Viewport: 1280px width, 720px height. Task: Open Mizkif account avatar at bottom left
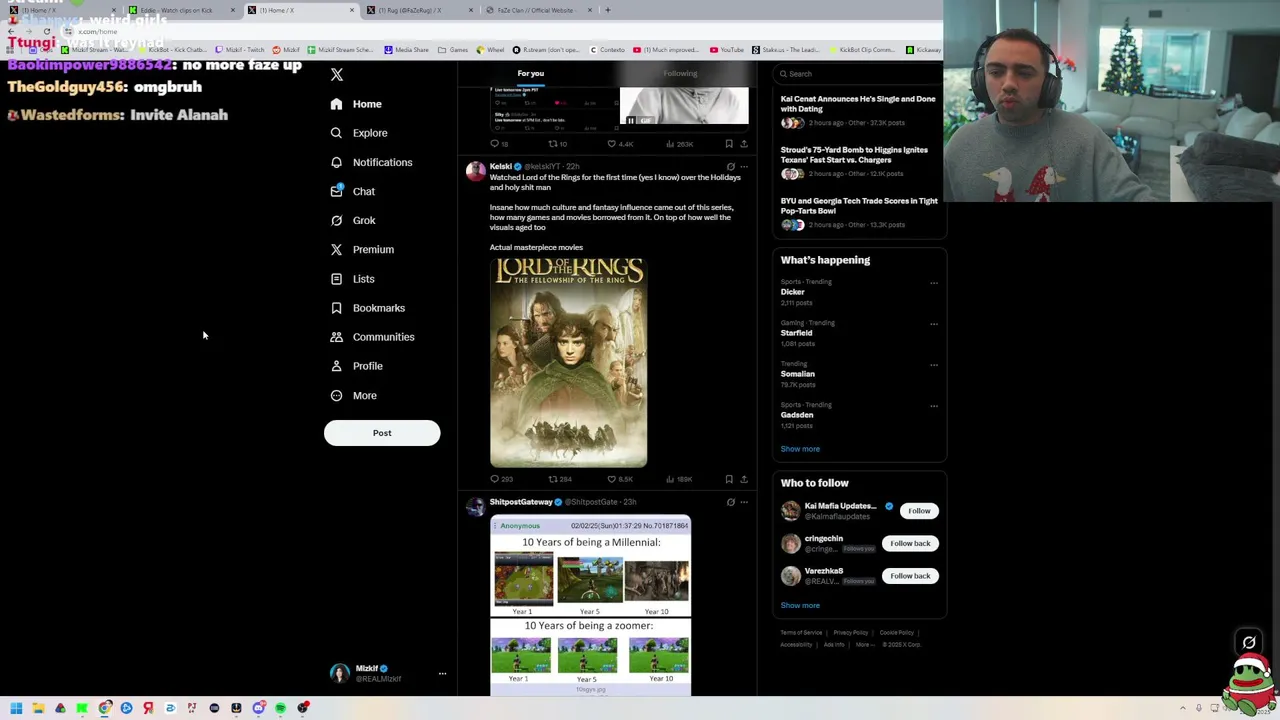[x=340, y=674]
